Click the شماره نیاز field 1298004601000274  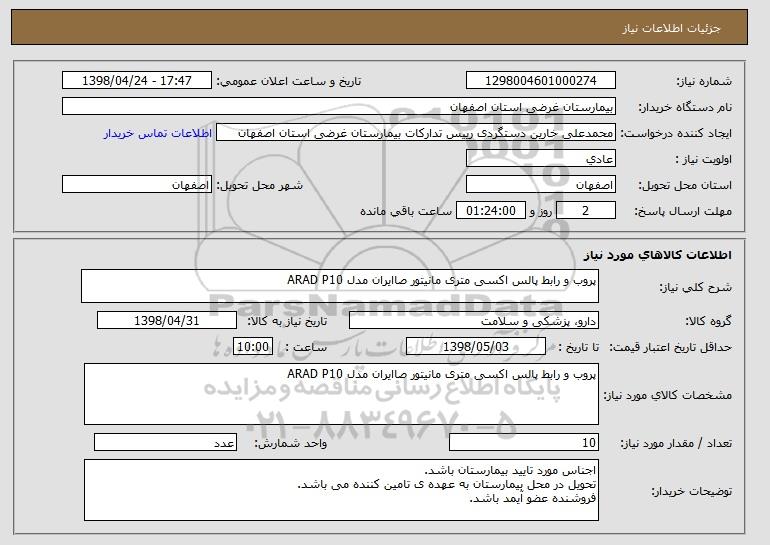pyautogui.click(x=541, y=81)
